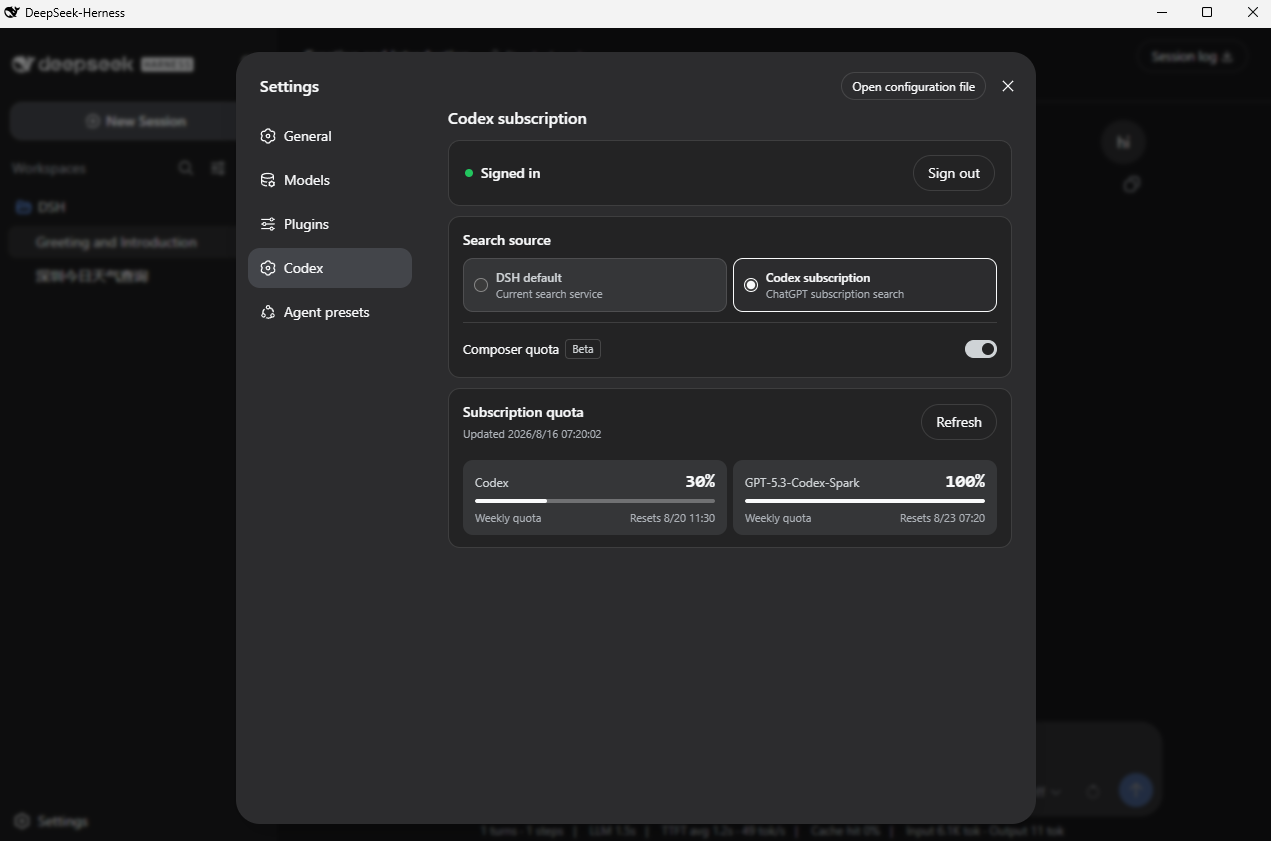Click the 'Search source' heading
The width and height of the screenshot is (1271, 841).
507,240
